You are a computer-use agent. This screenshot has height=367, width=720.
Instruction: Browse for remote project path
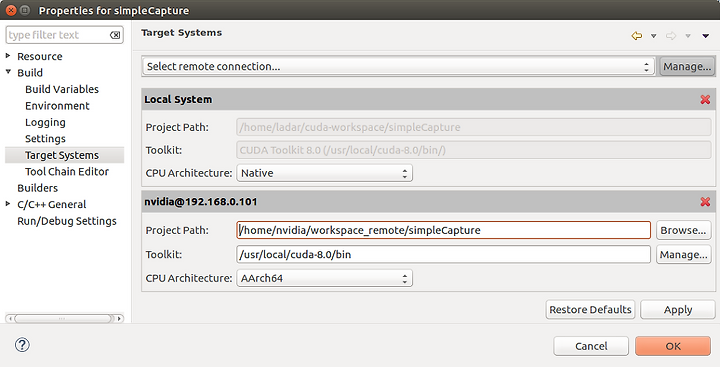(683, 230)
